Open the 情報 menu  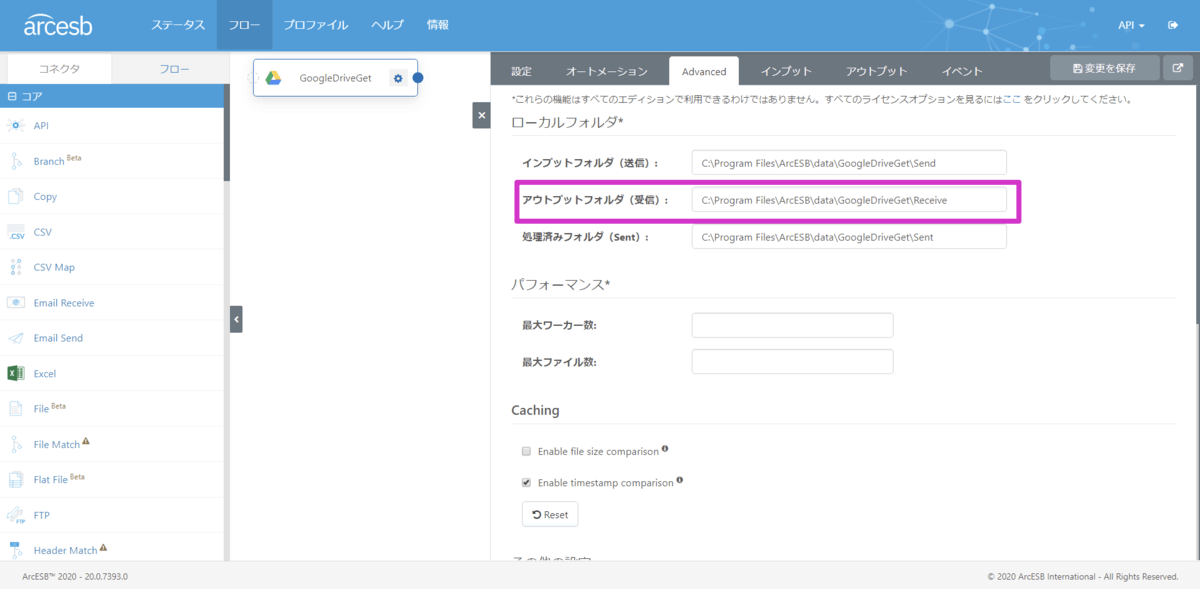point(437,25)
